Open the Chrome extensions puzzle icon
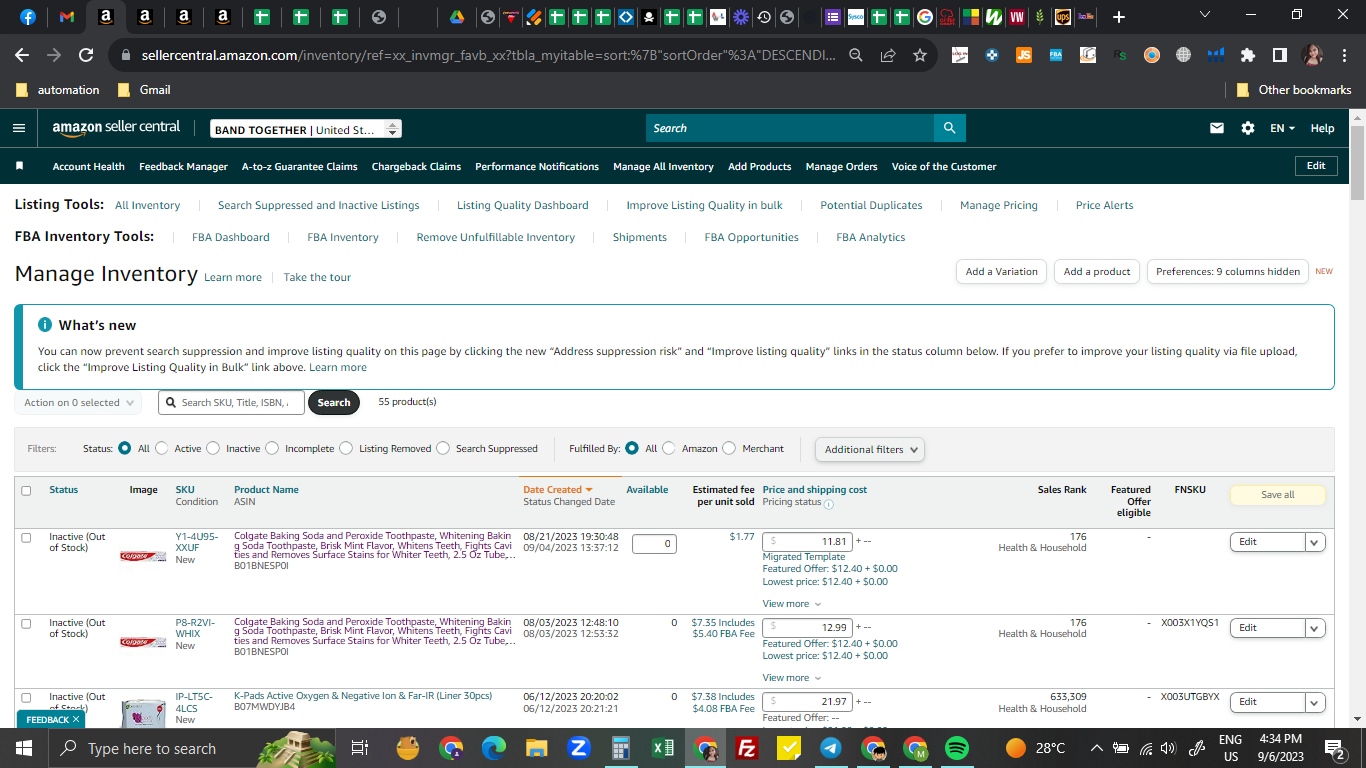The width and height of the screenshot is (1366, 768). [1248, 55]
